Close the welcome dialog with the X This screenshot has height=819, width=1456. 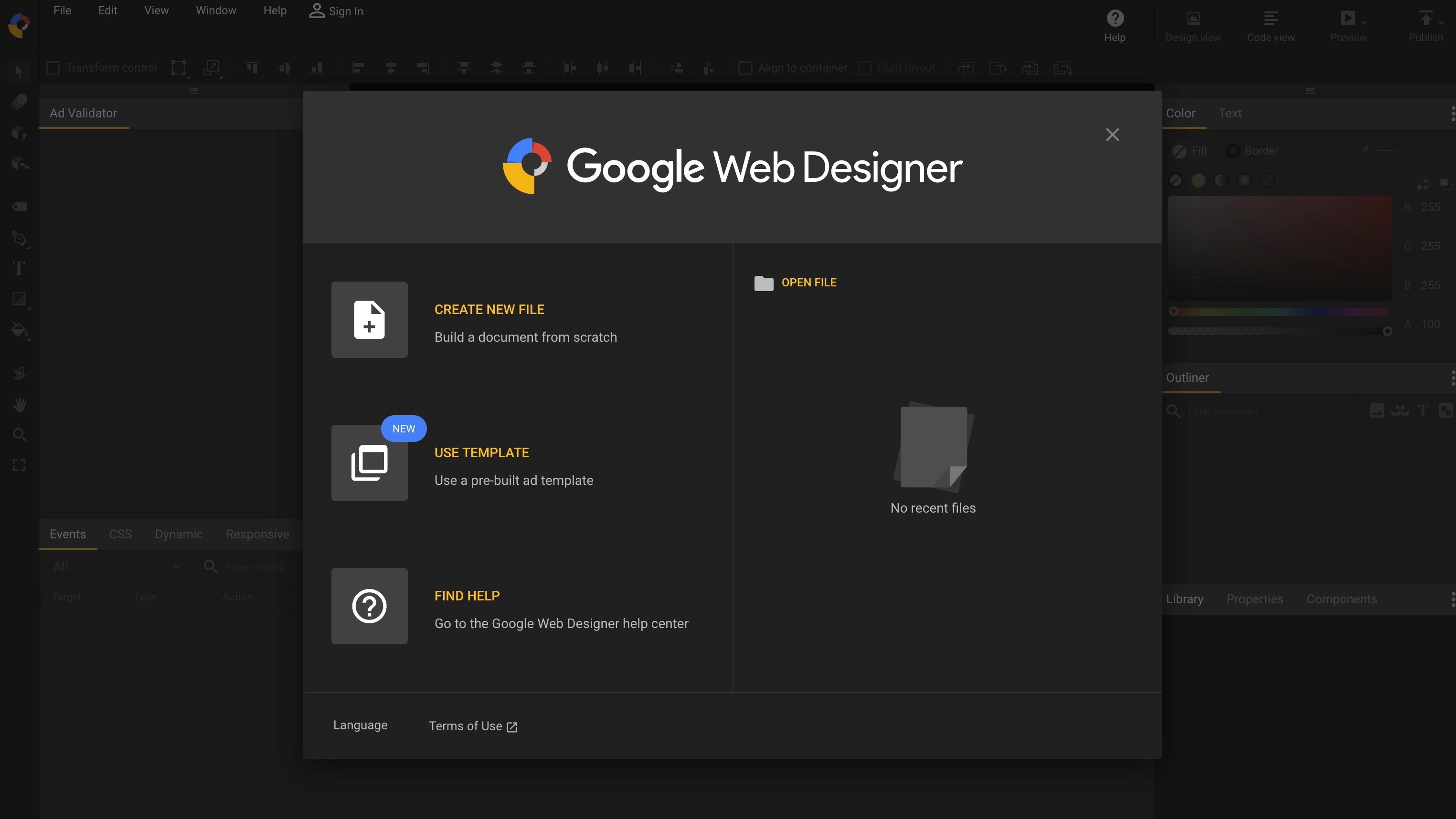pyautogui.click(x=1112, y=135)
